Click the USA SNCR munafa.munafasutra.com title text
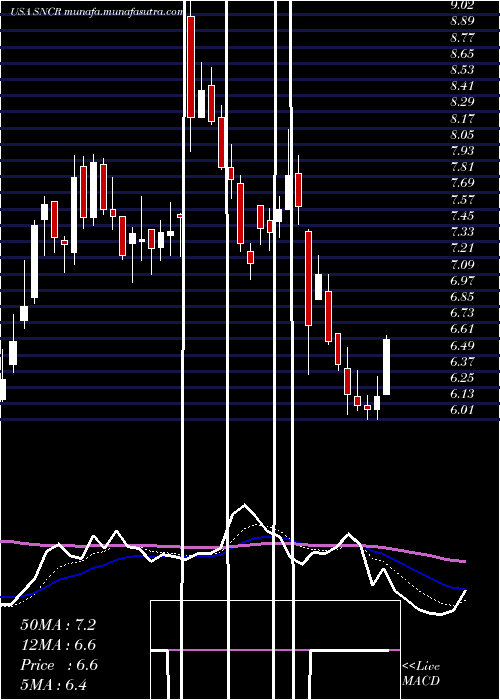The image size is (500, 700). pyautogui.click(x=97, y=12)
